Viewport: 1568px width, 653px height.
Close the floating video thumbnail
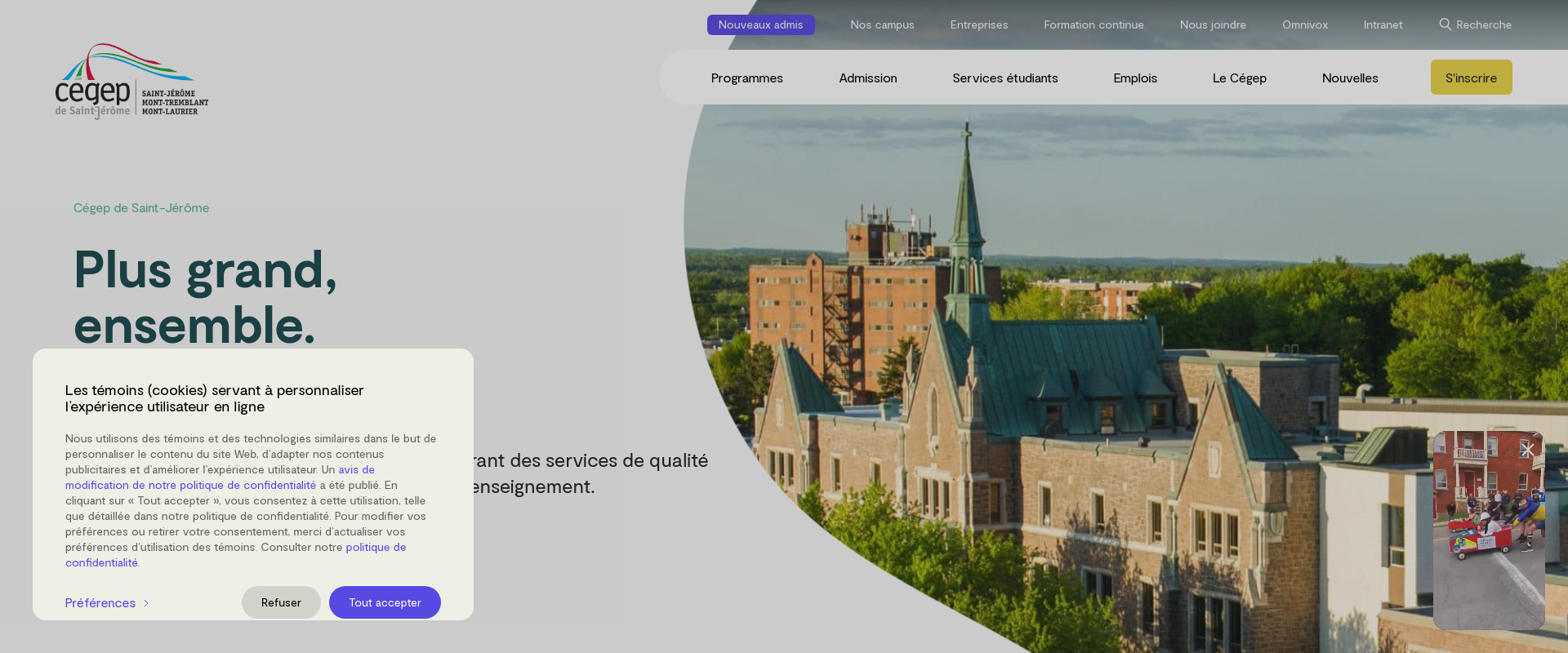(x=1527, y=450)
